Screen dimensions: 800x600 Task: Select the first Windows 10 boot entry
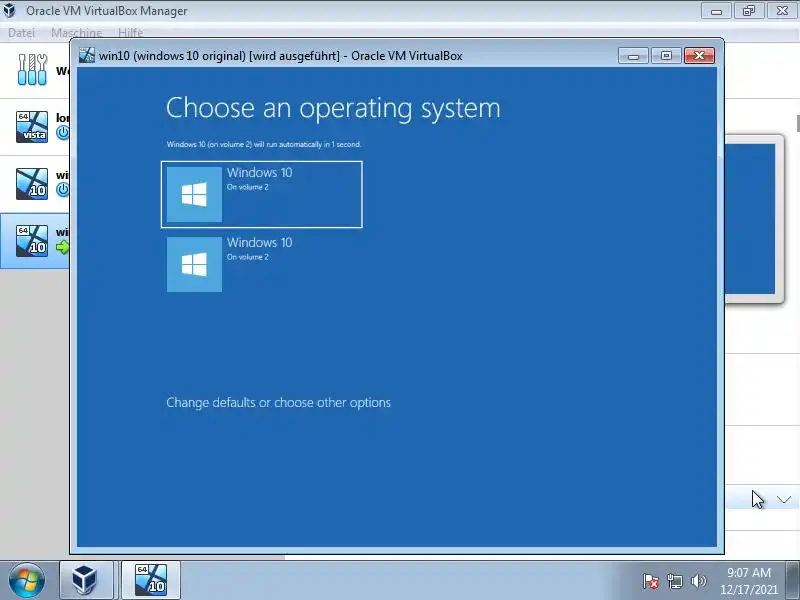pos(262,194)
